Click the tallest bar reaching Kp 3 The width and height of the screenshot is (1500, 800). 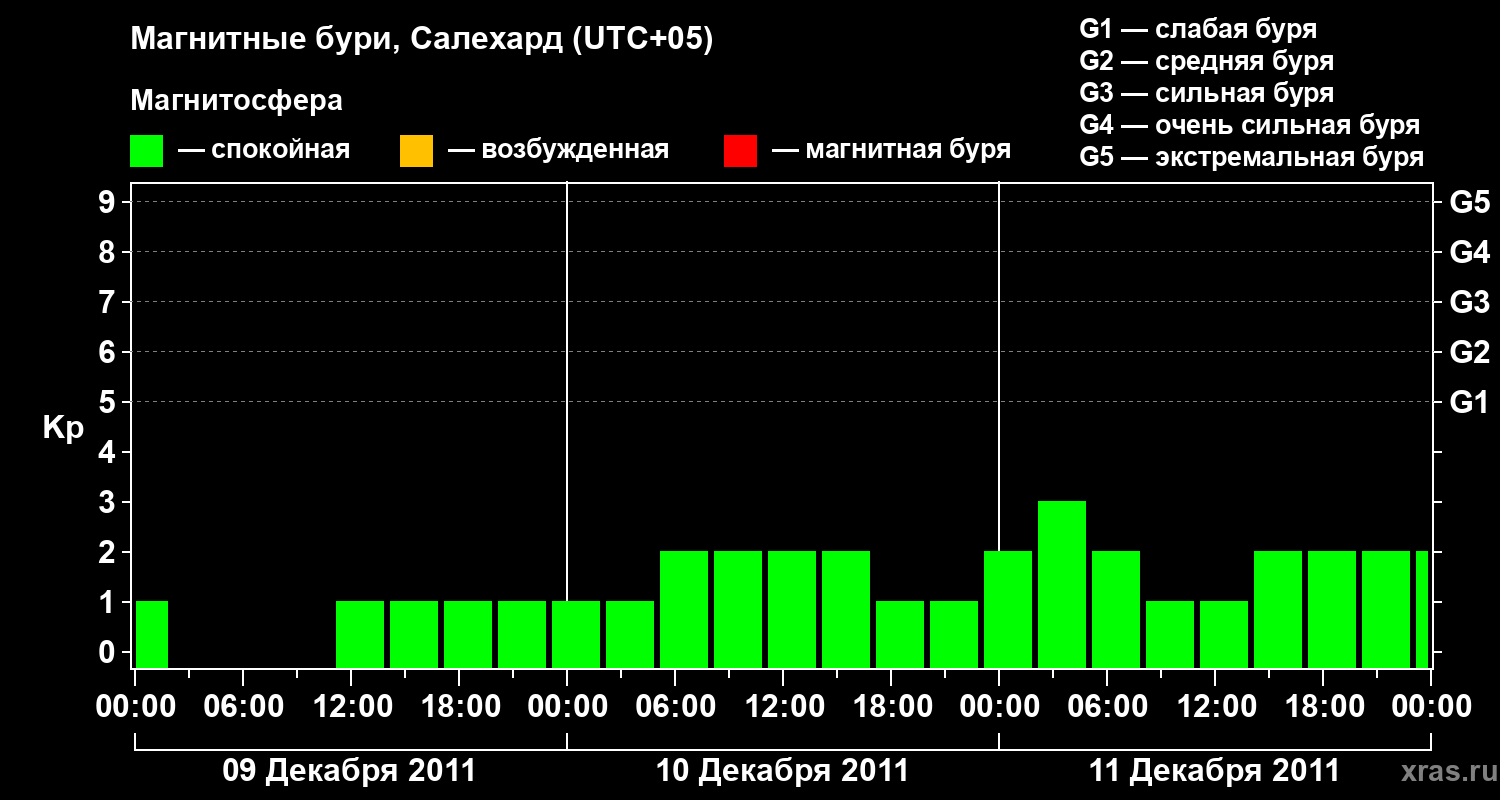click(1062, 584)
